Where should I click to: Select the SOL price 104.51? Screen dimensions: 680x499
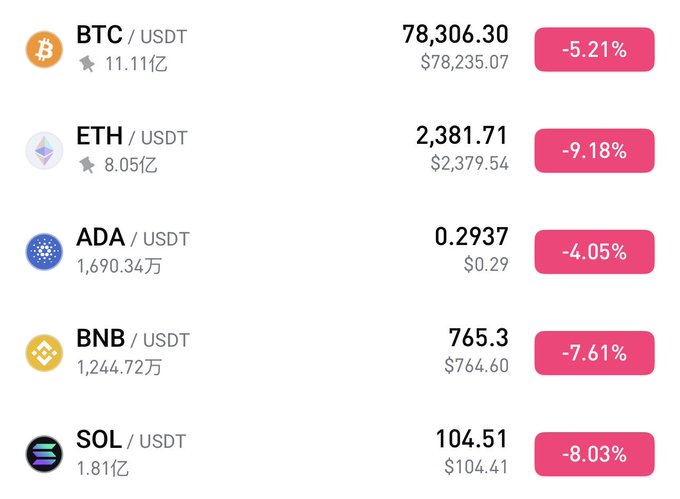(x=471, y=439)
